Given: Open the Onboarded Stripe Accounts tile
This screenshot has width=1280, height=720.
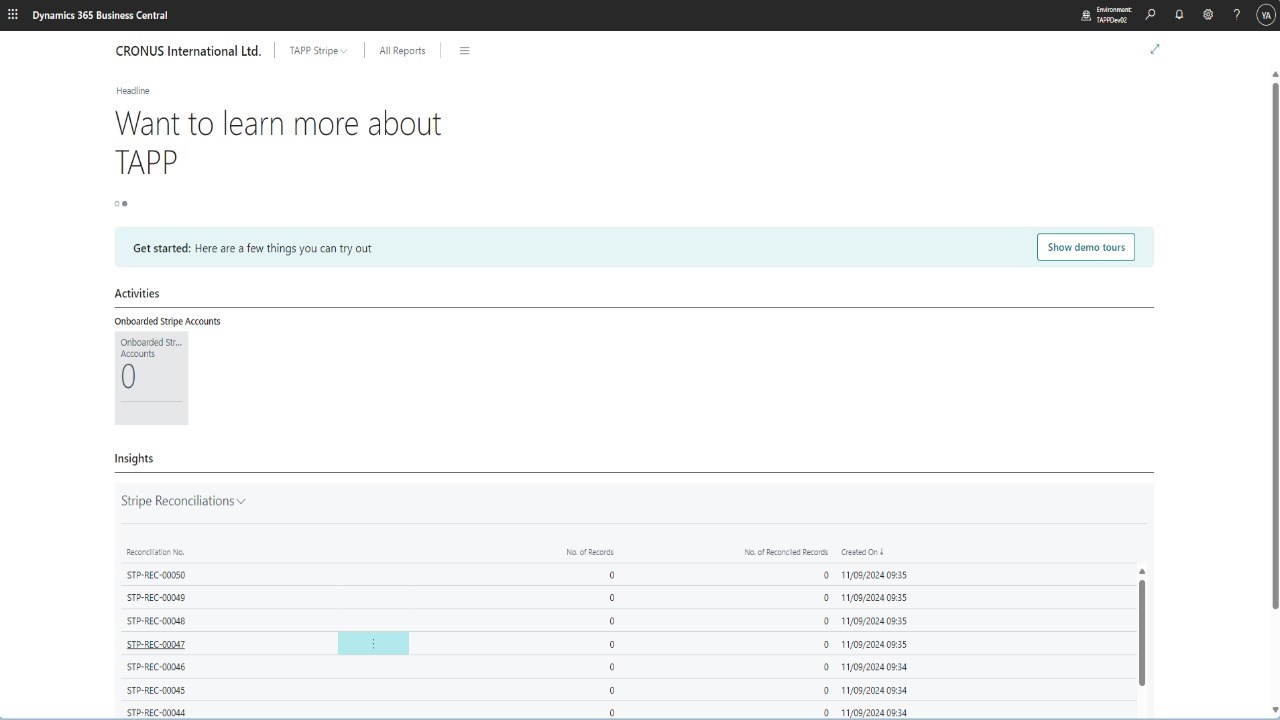Looking at the screenshot, I should (x=151, y=378).
